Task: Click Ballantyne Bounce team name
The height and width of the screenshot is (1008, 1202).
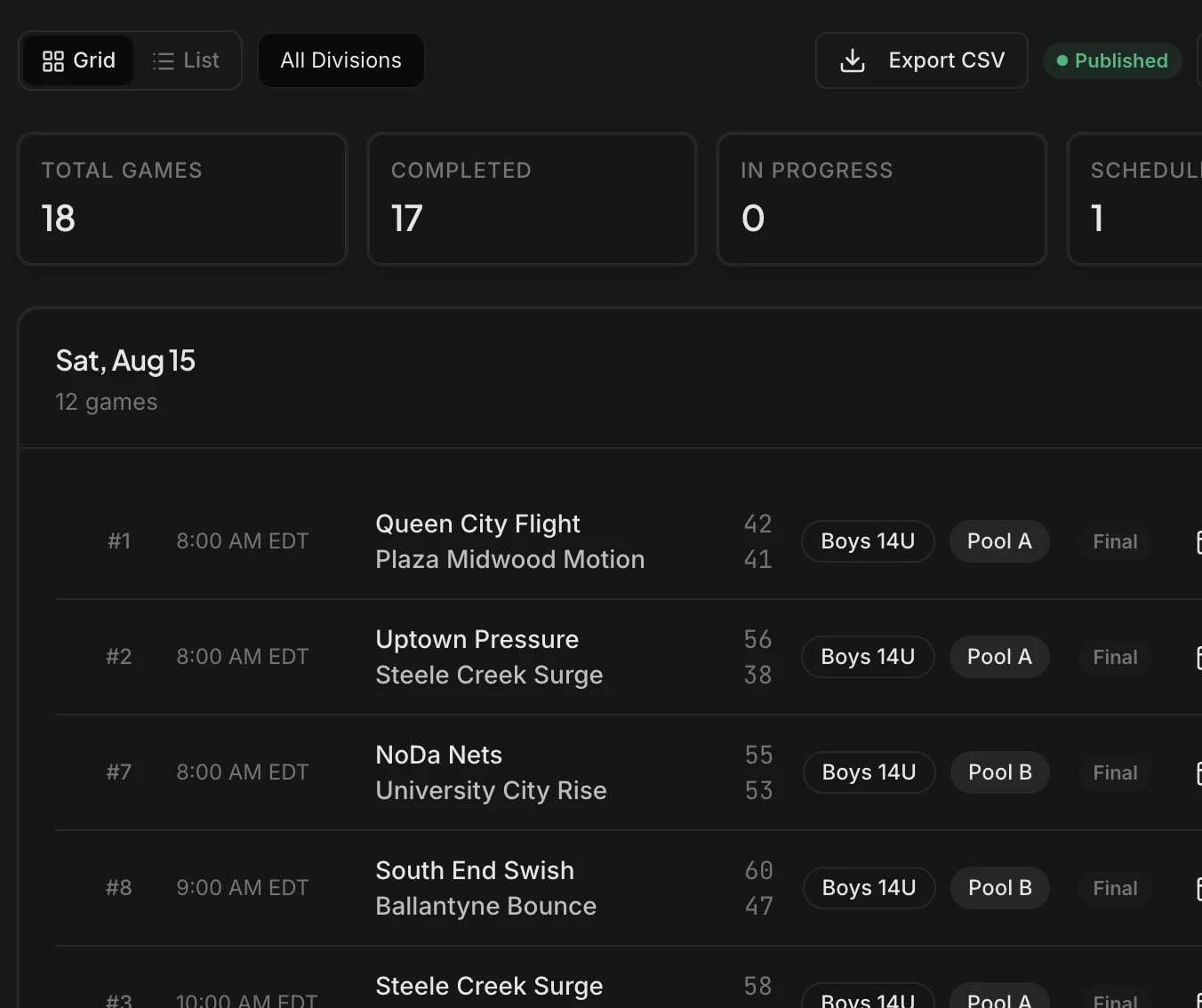Action: pyautogui.click(x=486, y=906)
